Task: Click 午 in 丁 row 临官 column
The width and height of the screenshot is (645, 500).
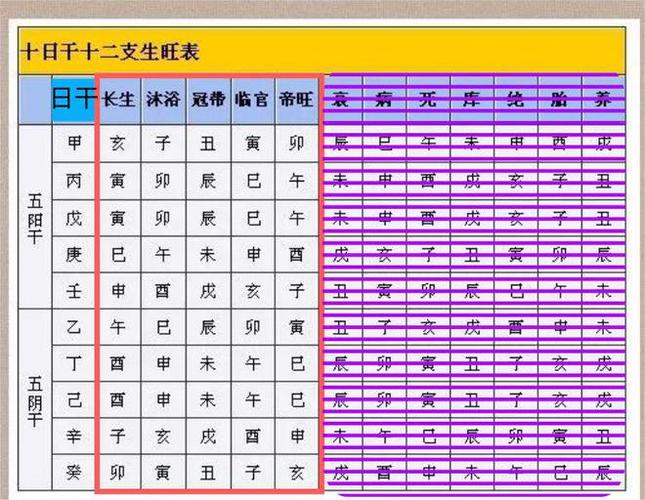Action: click(x=253, y=363)
